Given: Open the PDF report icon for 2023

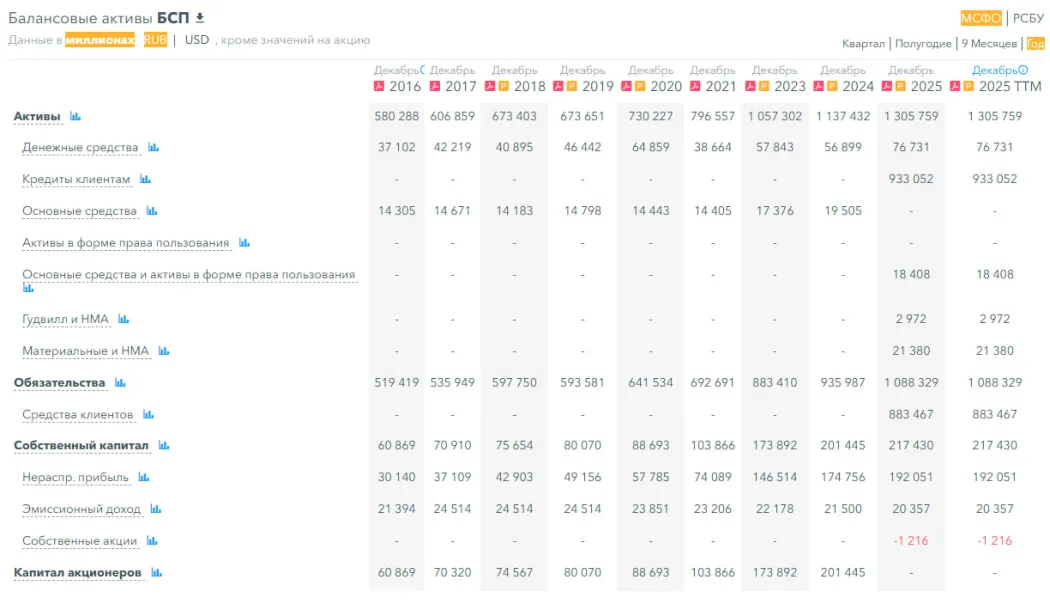Looking at the screenshot, I should [x=751, y=86].
